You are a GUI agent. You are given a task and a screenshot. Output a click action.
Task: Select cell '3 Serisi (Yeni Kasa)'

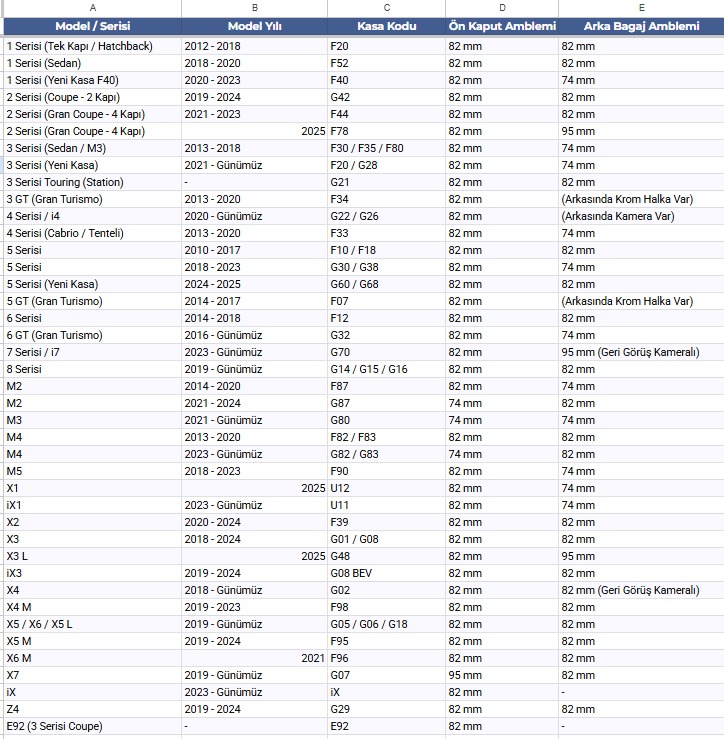point(92,165)
